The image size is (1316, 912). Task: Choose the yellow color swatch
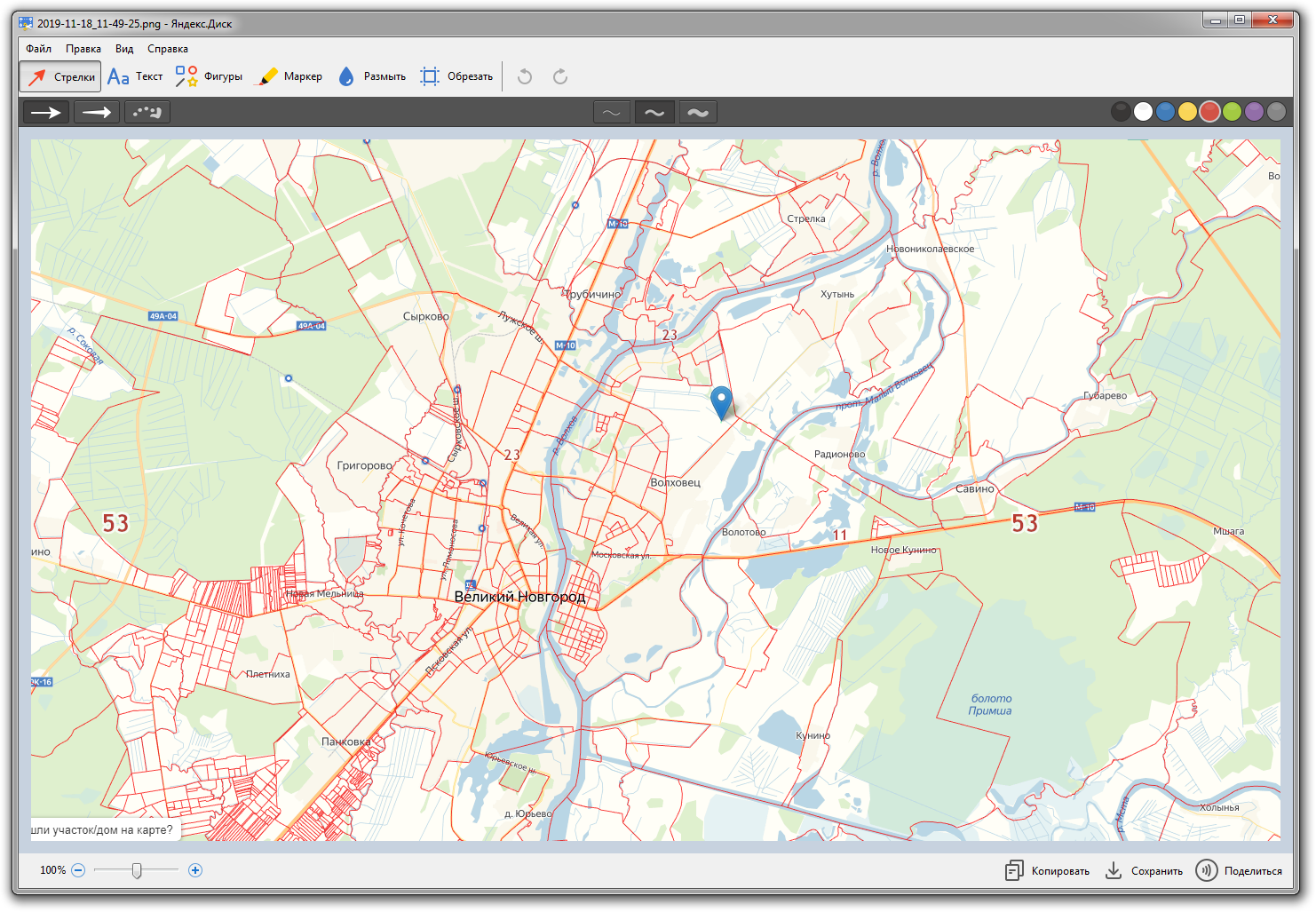point(1188,111)
